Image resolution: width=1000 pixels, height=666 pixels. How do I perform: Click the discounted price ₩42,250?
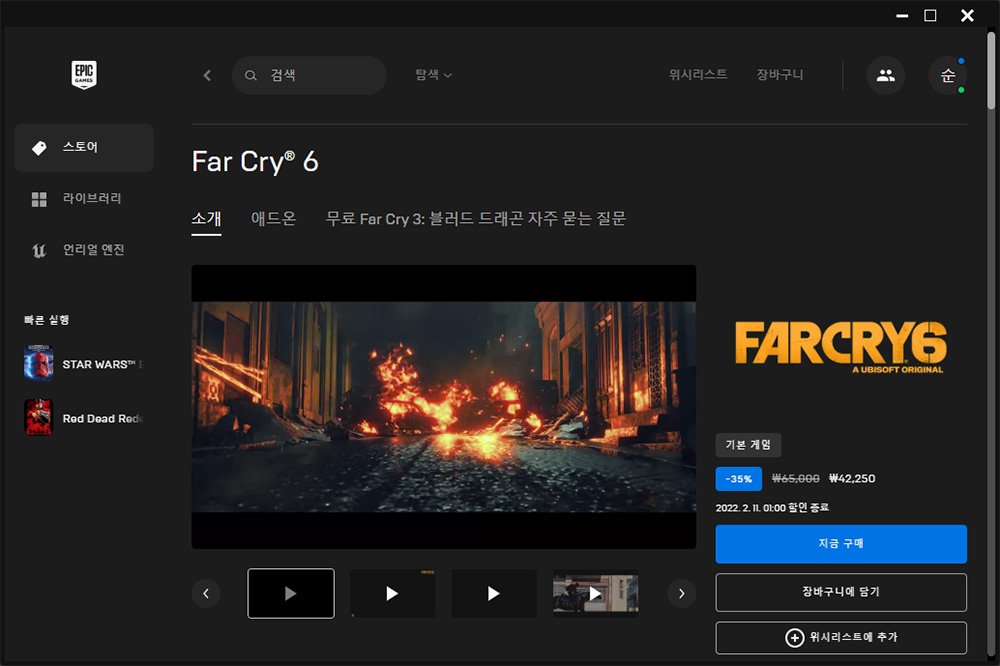(x=852, y=478)
